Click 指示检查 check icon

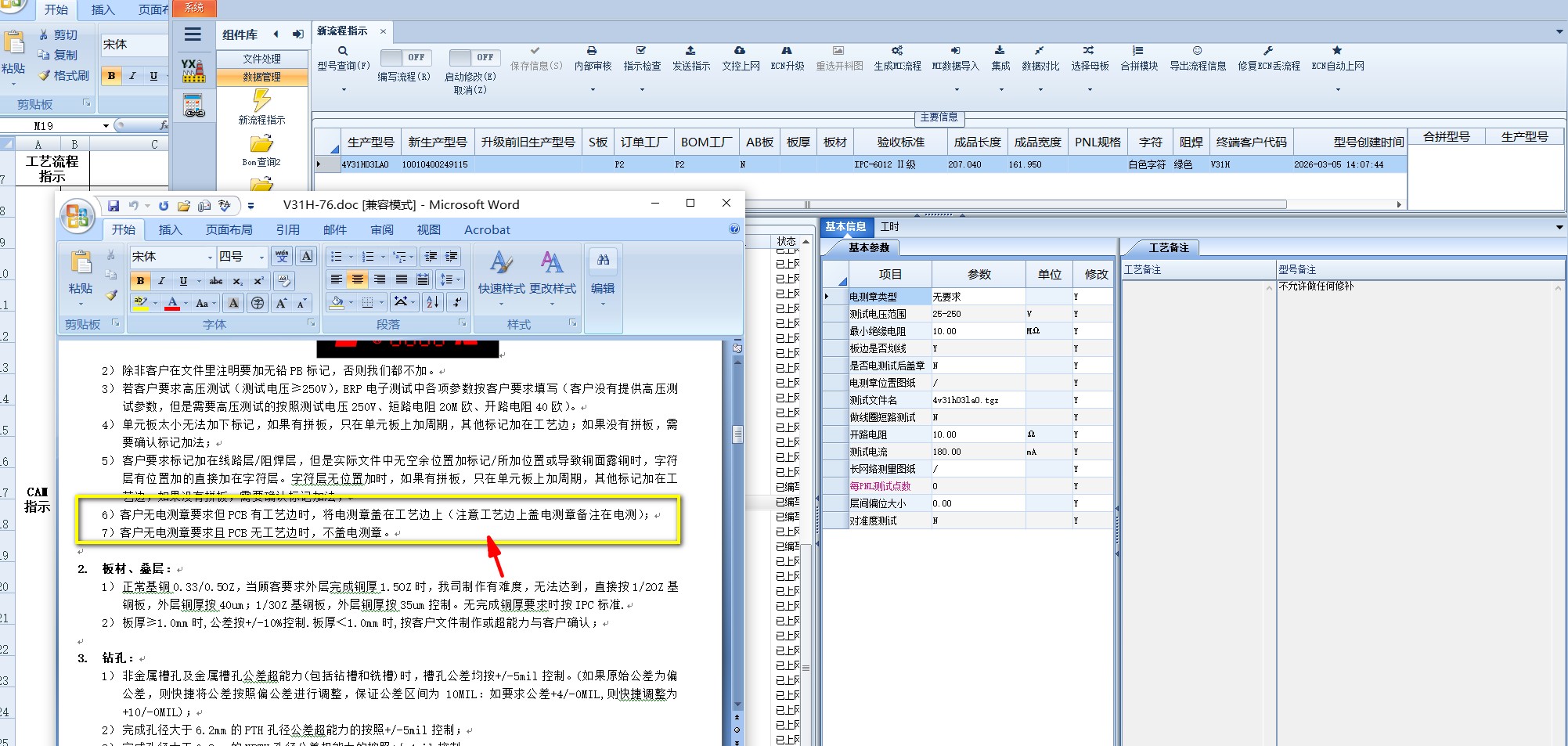641,50
